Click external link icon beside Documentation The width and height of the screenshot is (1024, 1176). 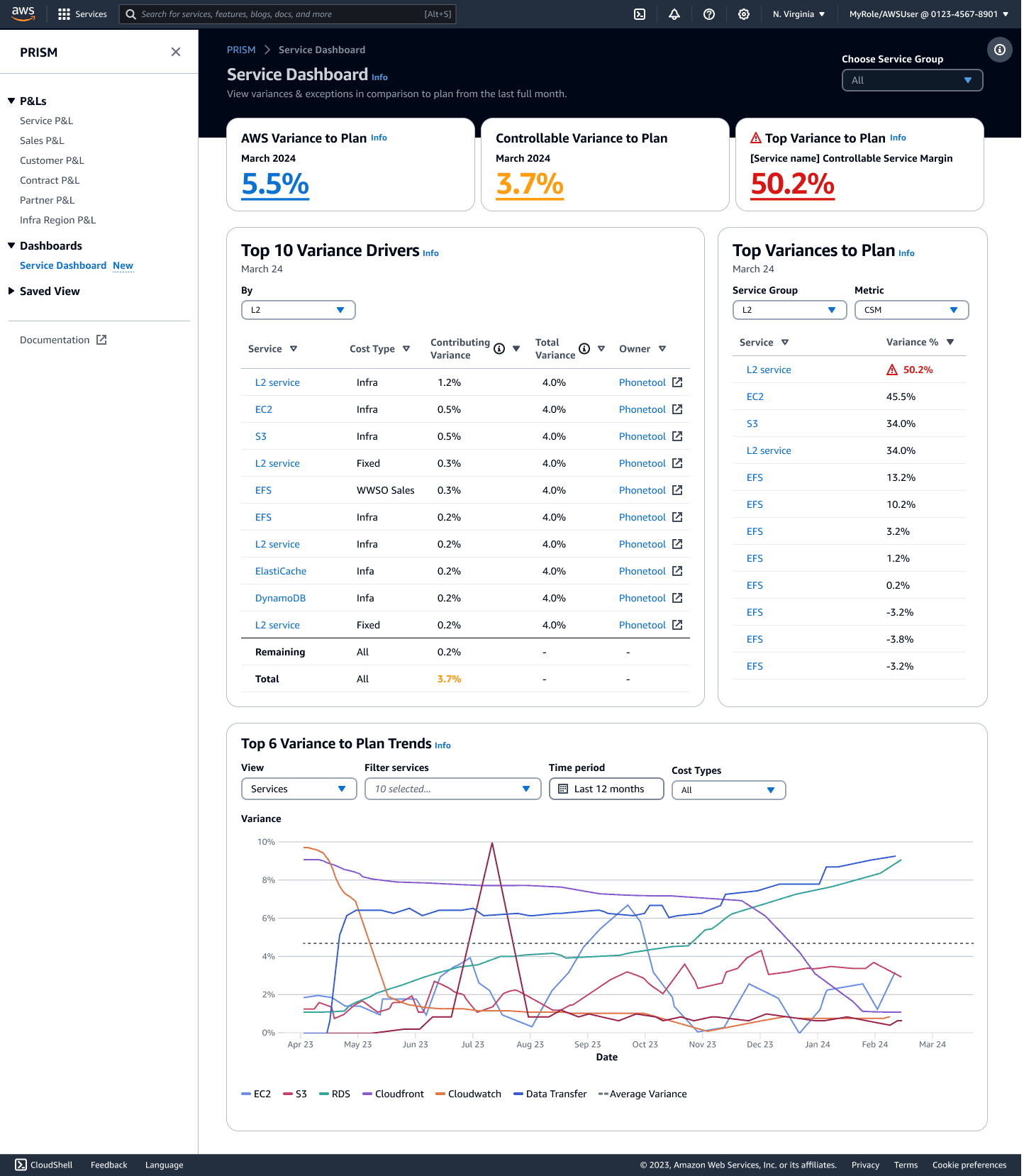[101, 340]
